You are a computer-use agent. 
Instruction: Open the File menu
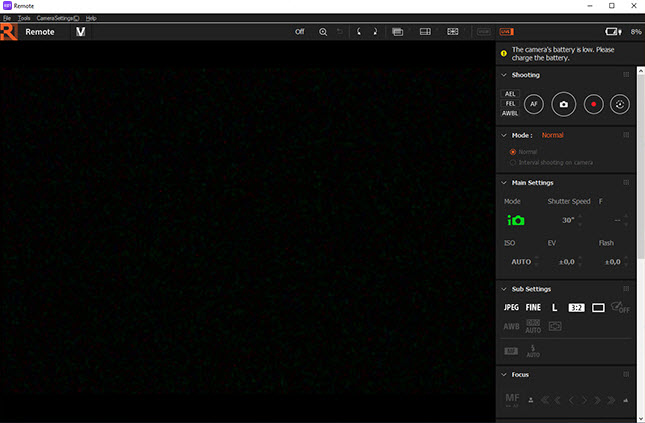point(7,18)
